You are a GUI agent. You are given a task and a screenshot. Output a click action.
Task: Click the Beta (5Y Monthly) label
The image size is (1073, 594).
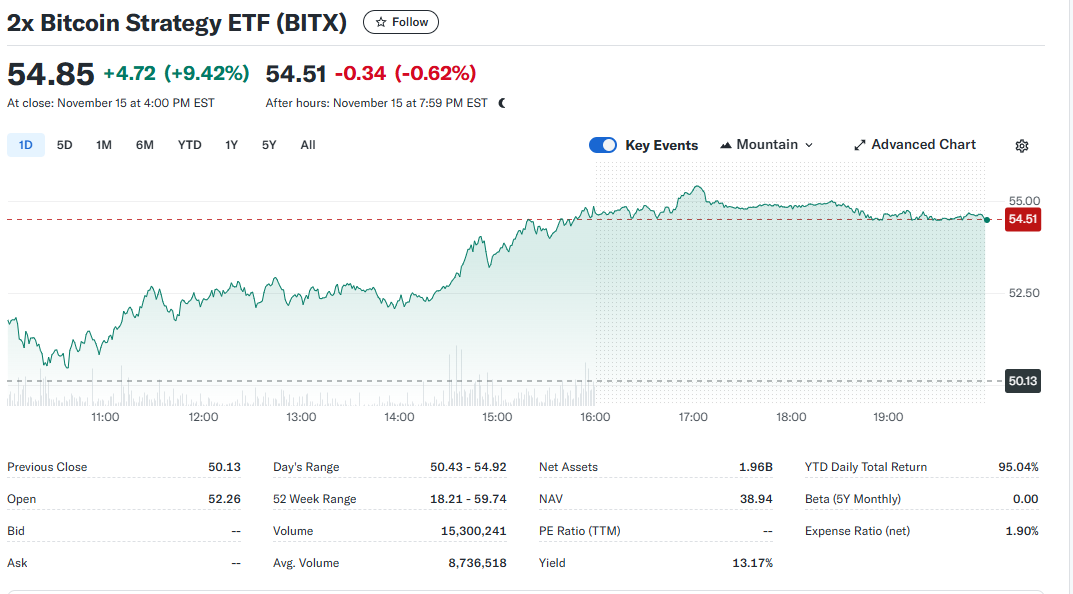[x=853, y=499]
